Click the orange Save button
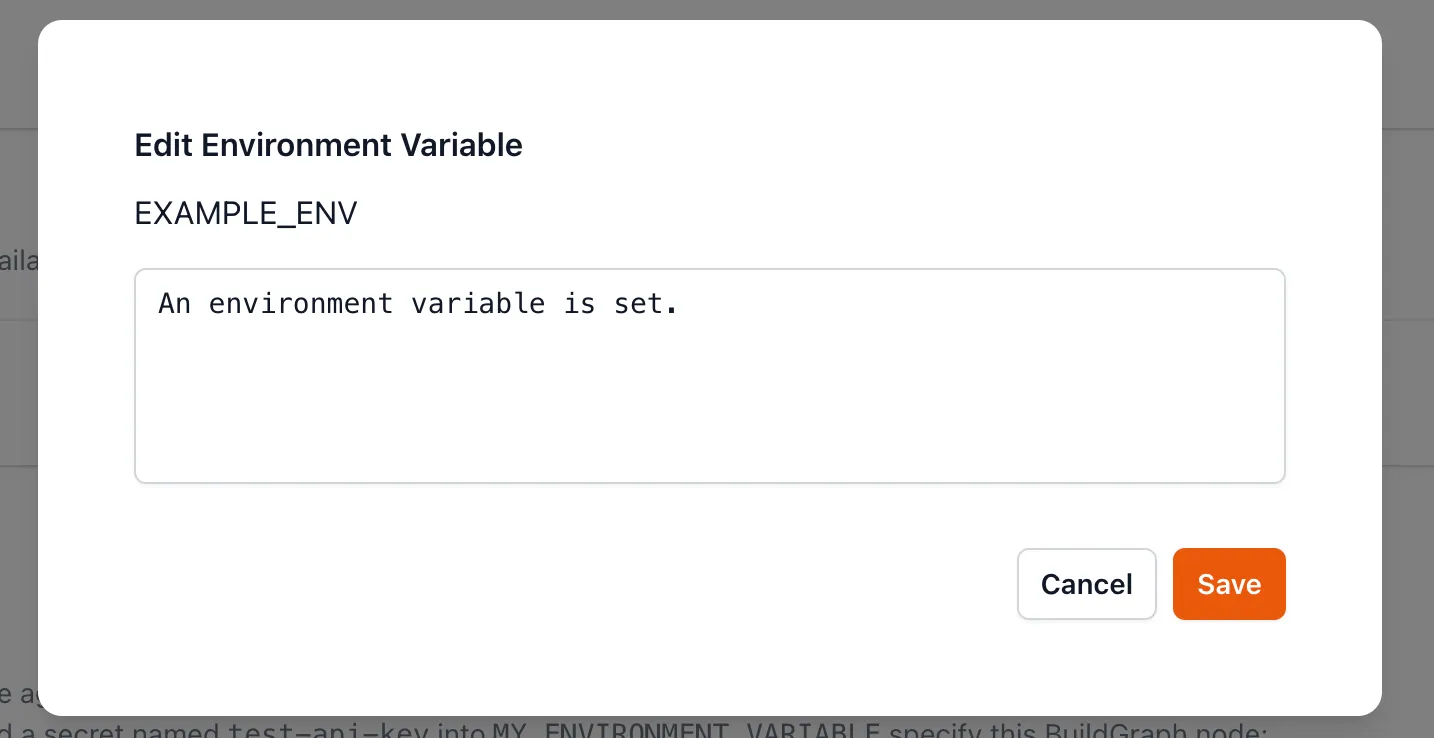1434x738 pixels. pyautogui.click(x=1228, y=584)
